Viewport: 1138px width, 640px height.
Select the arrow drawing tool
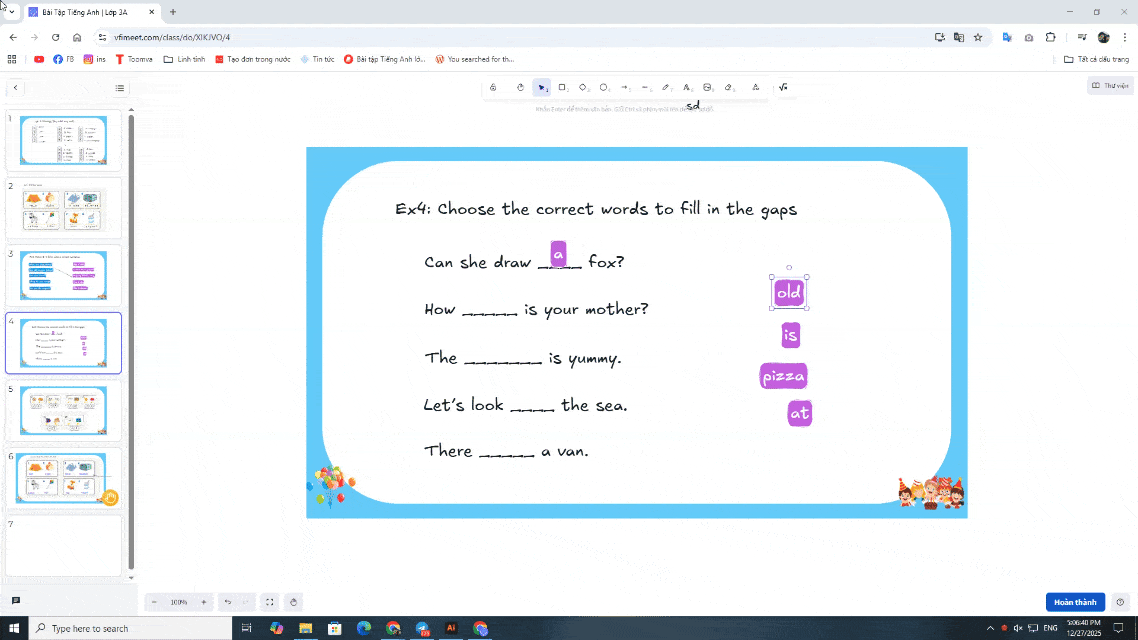[x=624, y=88]
